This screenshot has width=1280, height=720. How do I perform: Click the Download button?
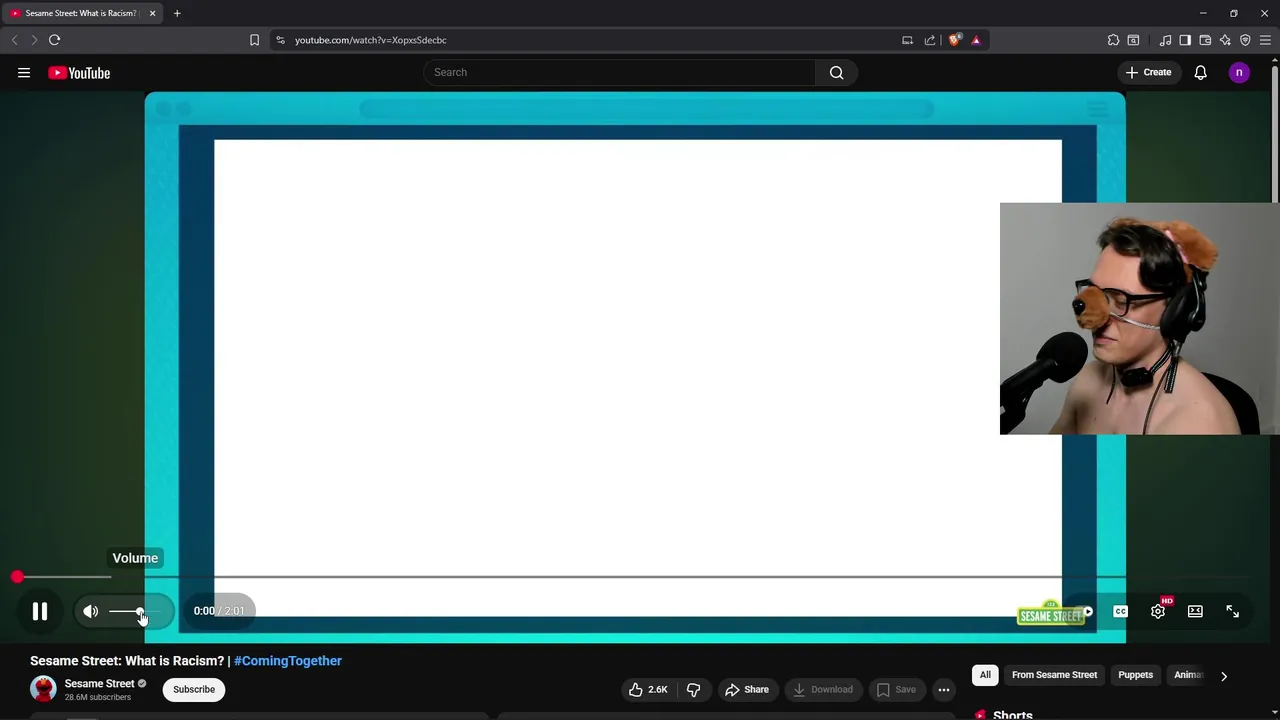click(x=823, y=689)
